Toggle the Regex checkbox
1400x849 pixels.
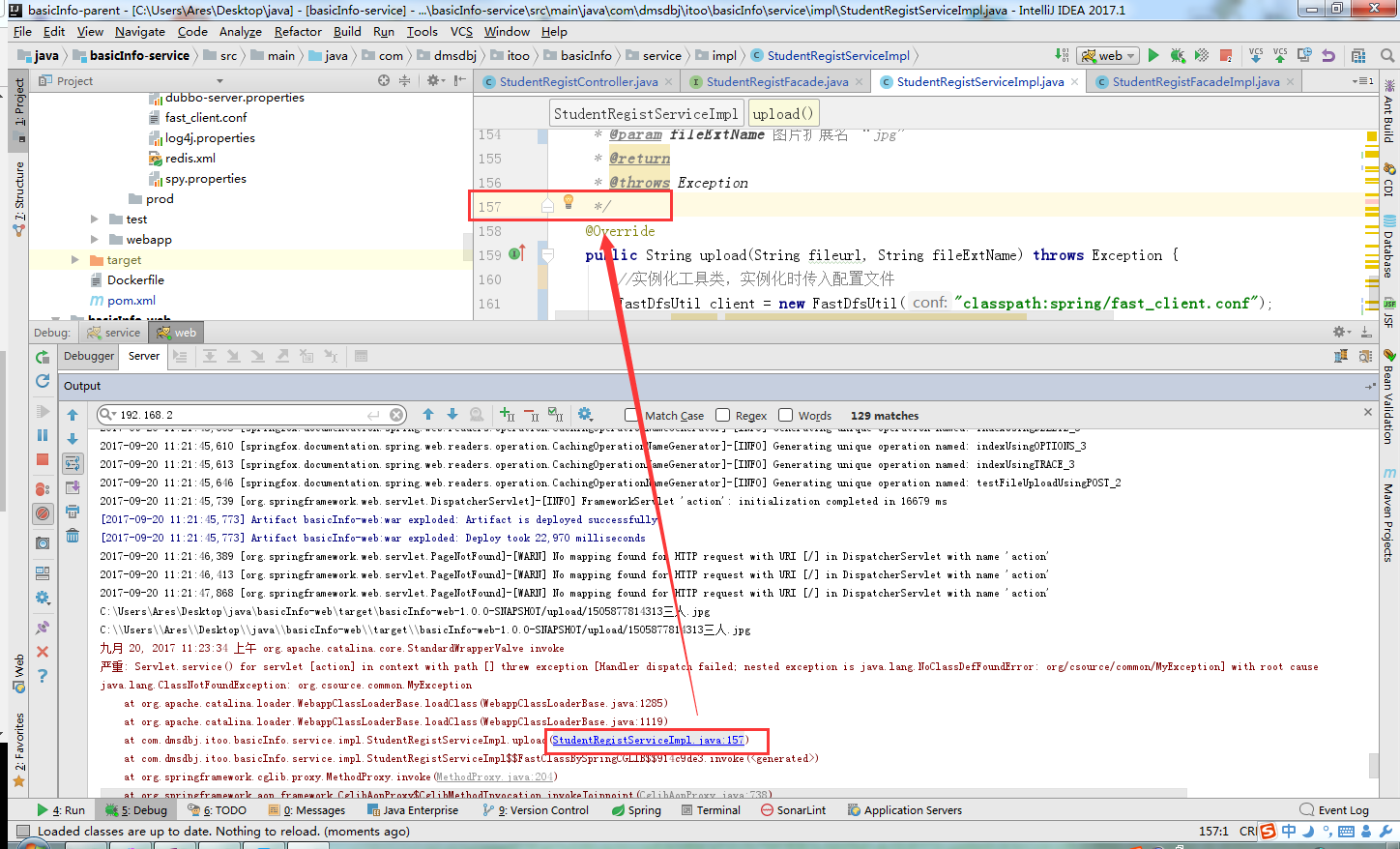[722, 416]
